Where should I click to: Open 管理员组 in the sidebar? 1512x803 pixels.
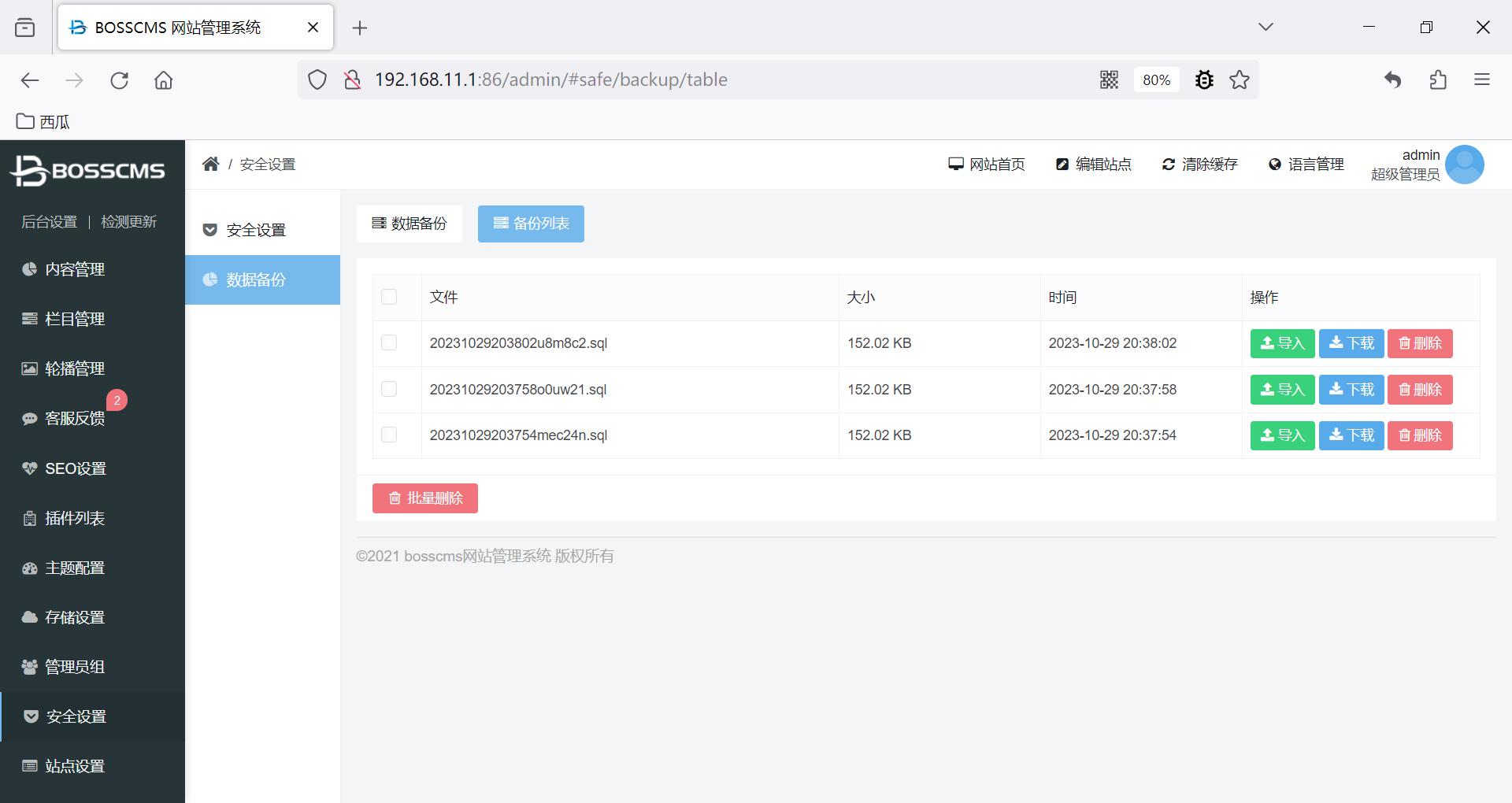(x=92, y=667)
